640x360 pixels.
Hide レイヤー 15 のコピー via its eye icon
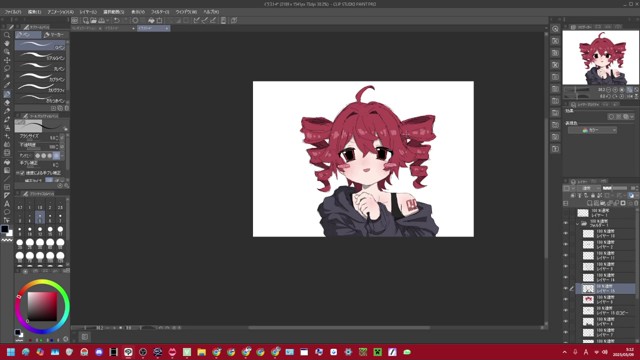click(566, 310)
